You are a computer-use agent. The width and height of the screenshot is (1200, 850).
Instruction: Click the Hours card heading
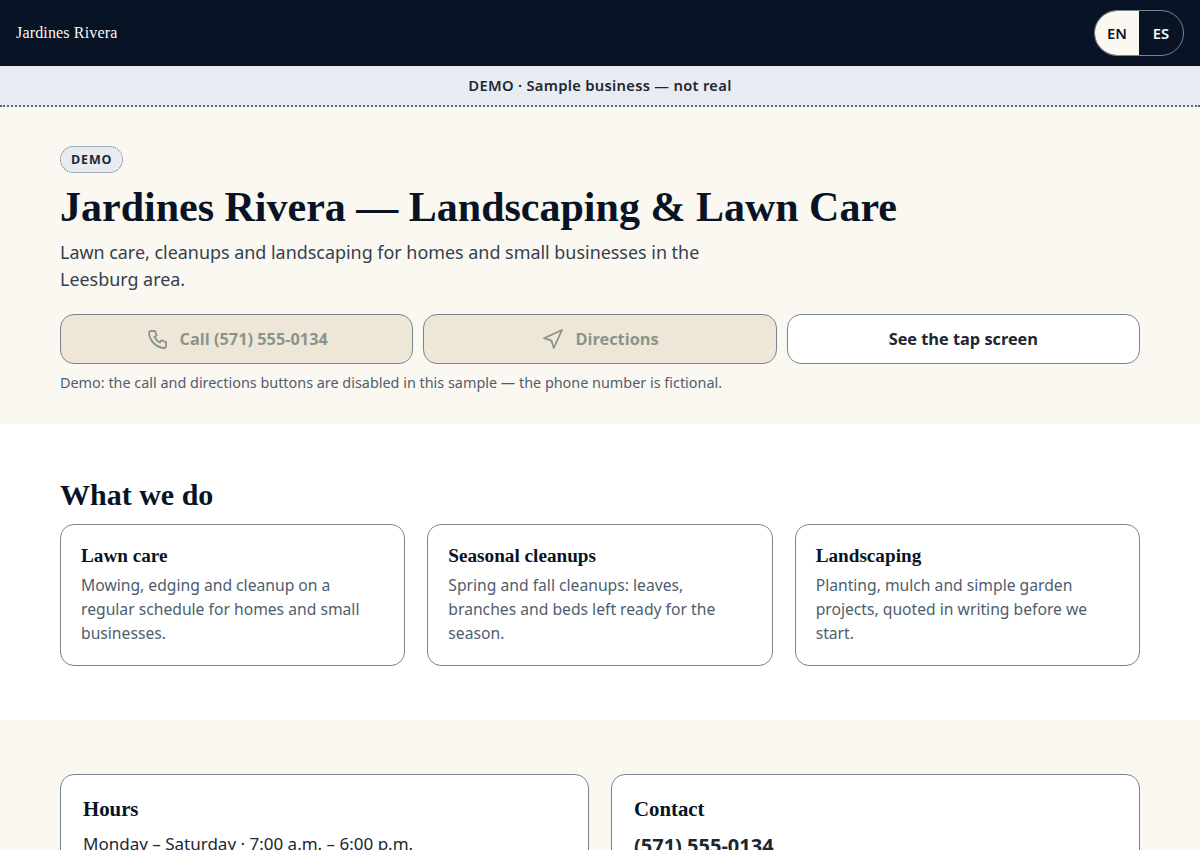pyautogui.click(x=111, y=809)
